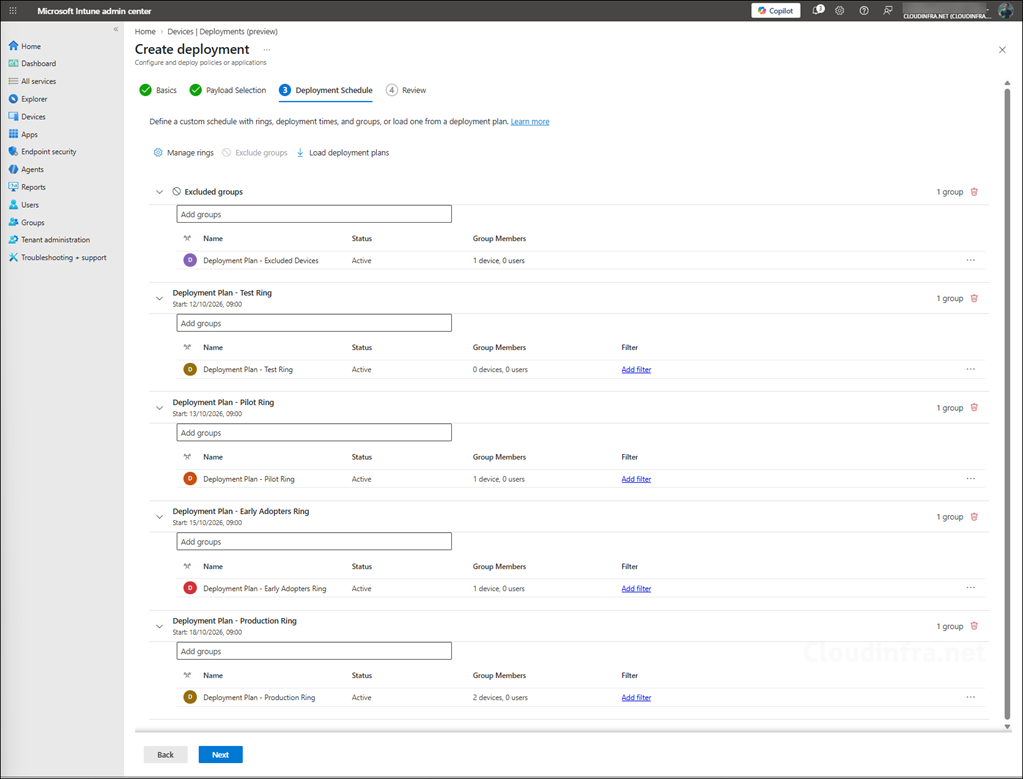1024x779 pixels.
Task: Open Agents in sidebar
Action: click(x=26, y=169)
